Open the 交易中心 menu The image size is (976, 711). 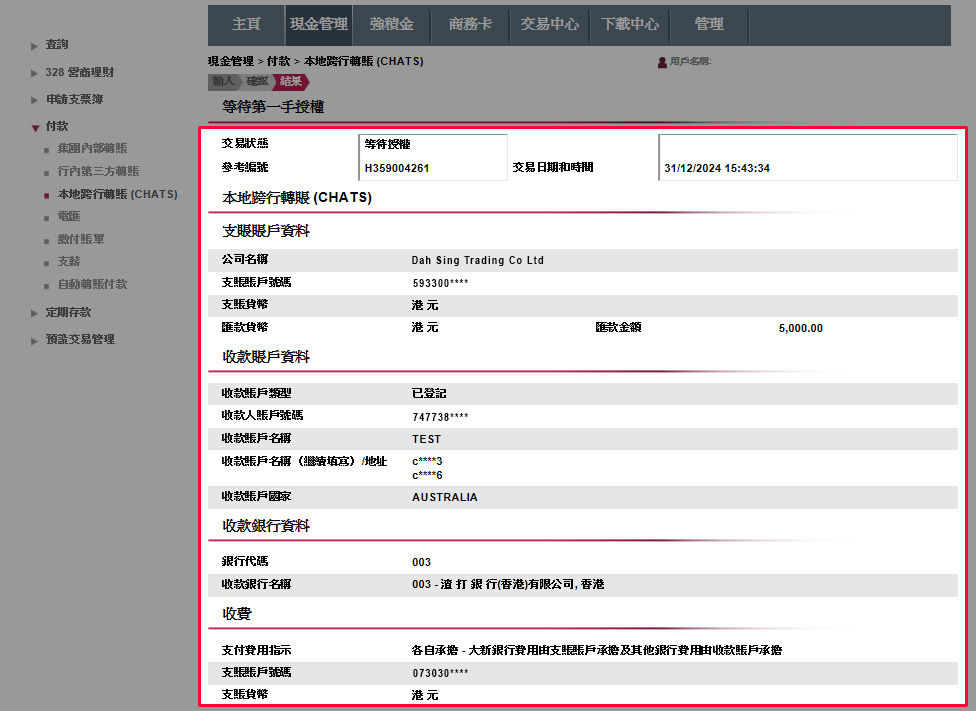pos(549,24)
